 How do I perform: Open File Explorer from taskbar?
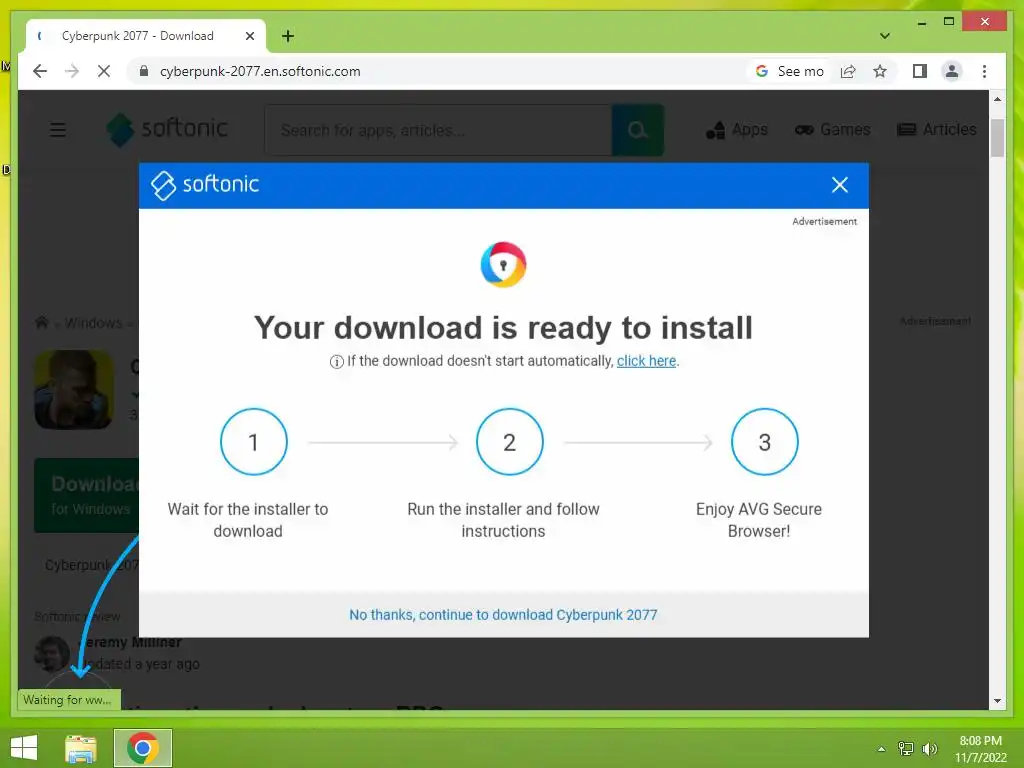81,748
